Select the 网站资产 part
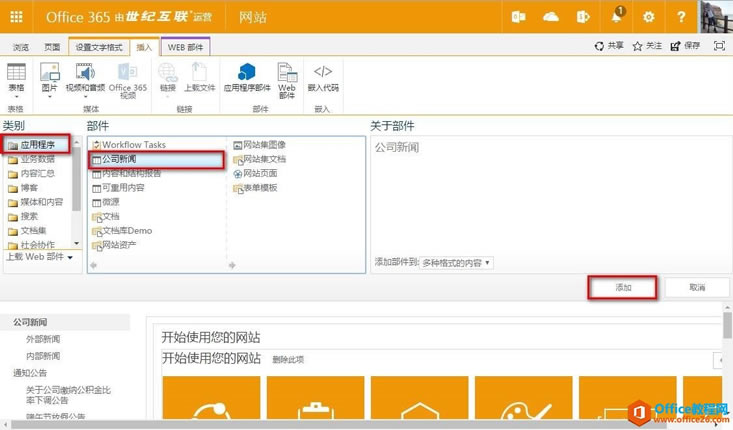Viewport: 733px width, 430px height. pyautogui.click(x=114, y=245)
